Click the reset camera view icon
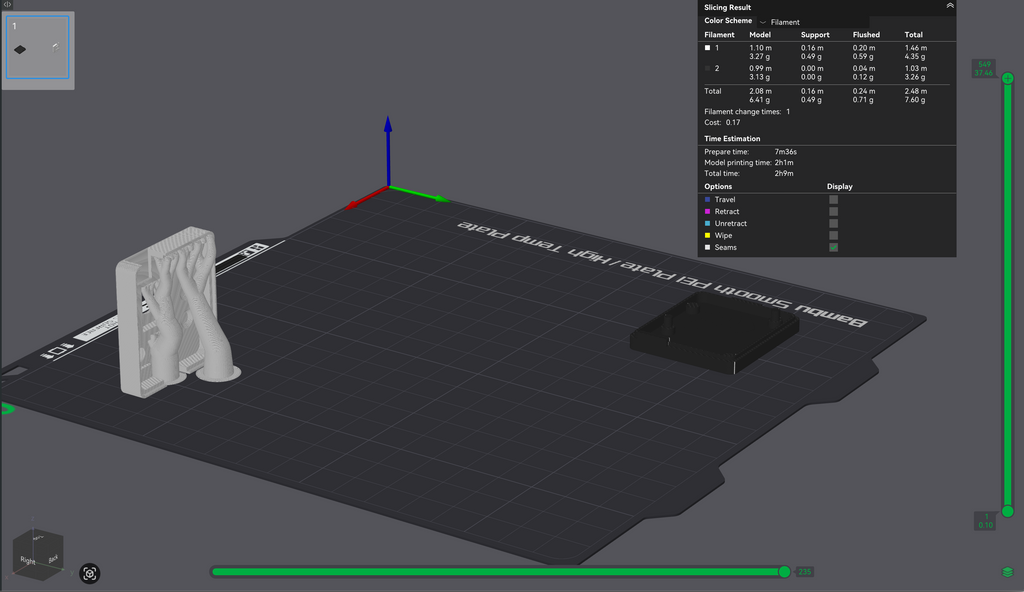 tap(89, 573)
